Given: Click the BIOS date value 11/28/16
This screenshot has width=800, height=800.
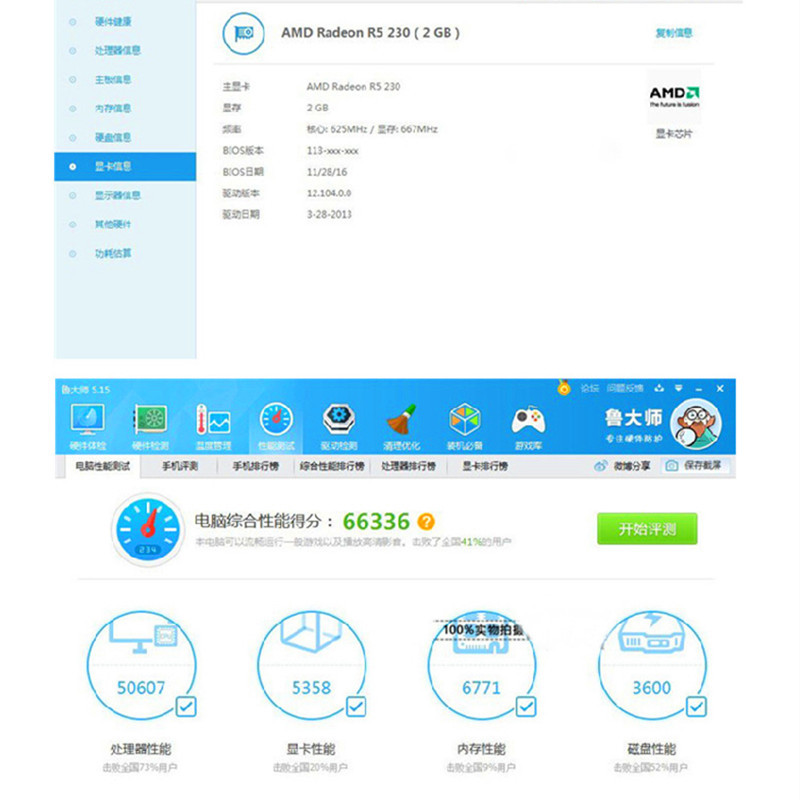Looking at the screenshot, I should click(x=327, y=172).
